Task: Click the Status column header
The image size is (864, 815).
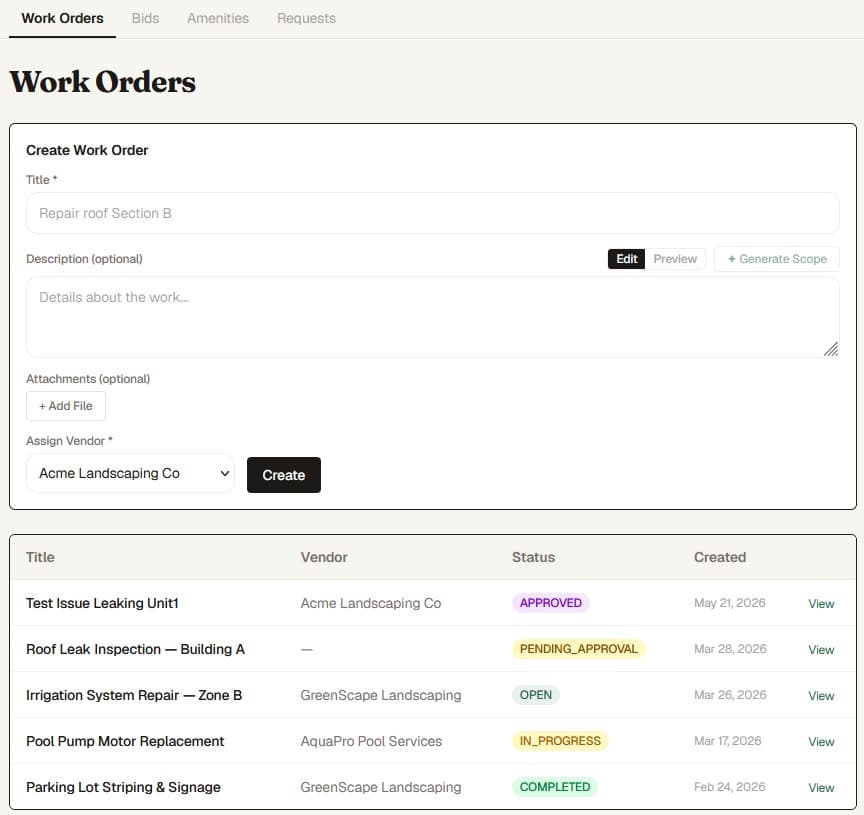Action: (533, 557)
